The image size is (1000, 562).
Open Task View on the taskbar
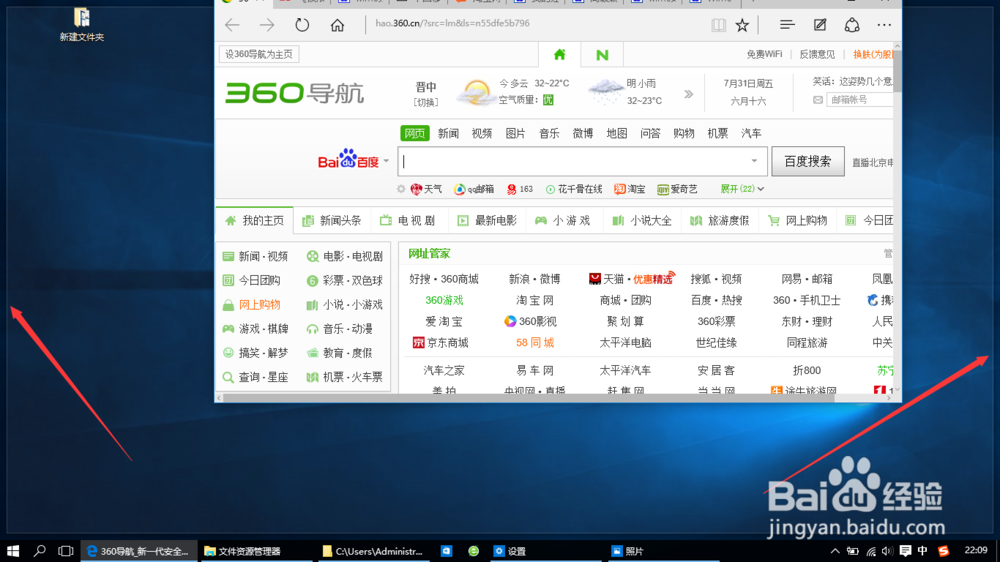[66, 551]
